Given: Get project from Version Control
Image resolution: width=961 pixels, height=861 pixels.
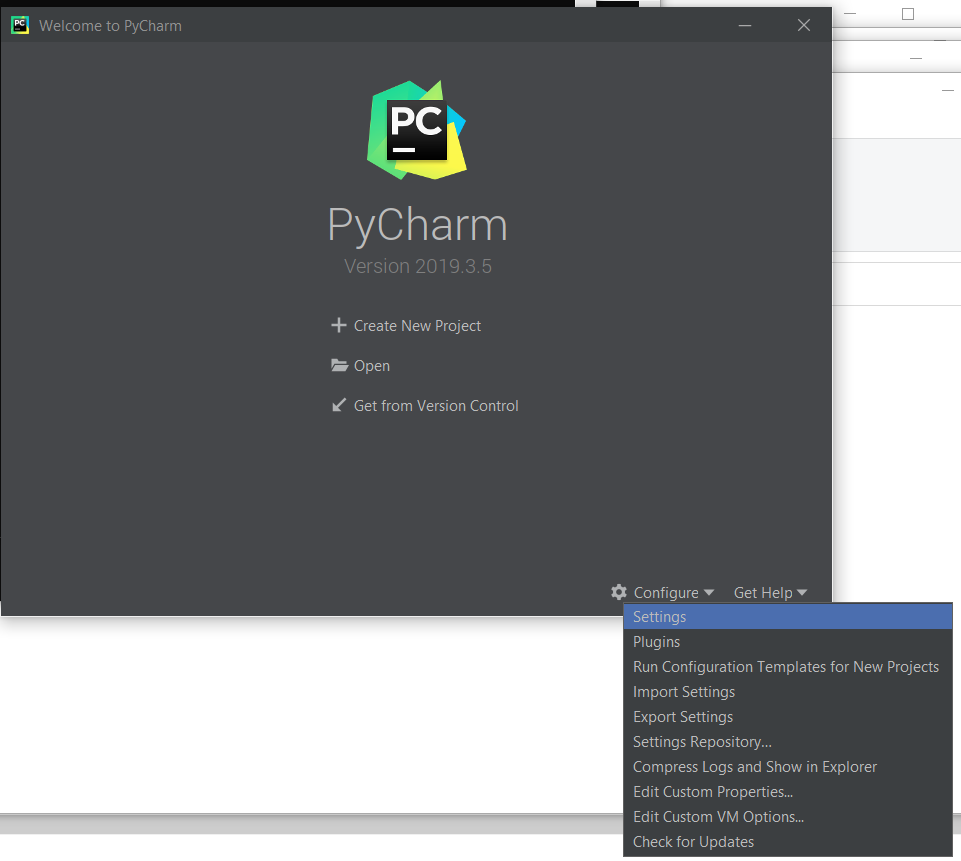Looking at the screenshot, I should click(x=436, y=406).
